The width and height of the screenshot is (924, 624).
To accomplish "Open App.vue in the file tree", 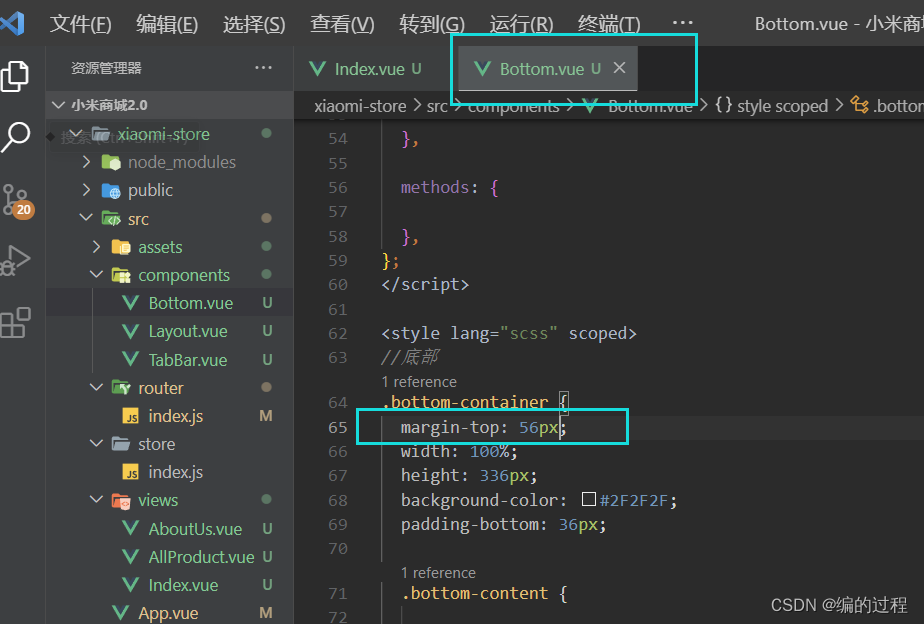I will [x=169, y=613].
